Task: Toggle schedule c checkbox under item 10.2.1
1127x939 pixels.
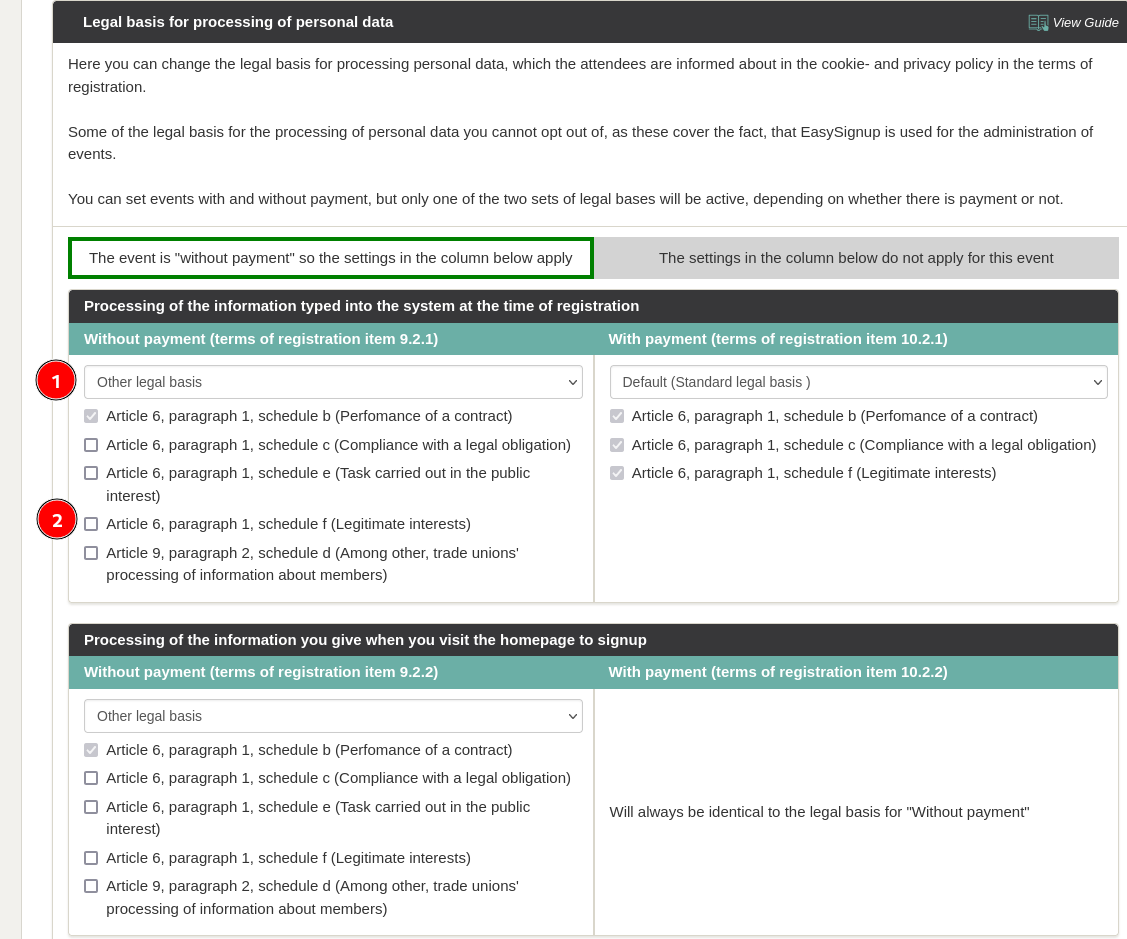Action: pos(617,445)
